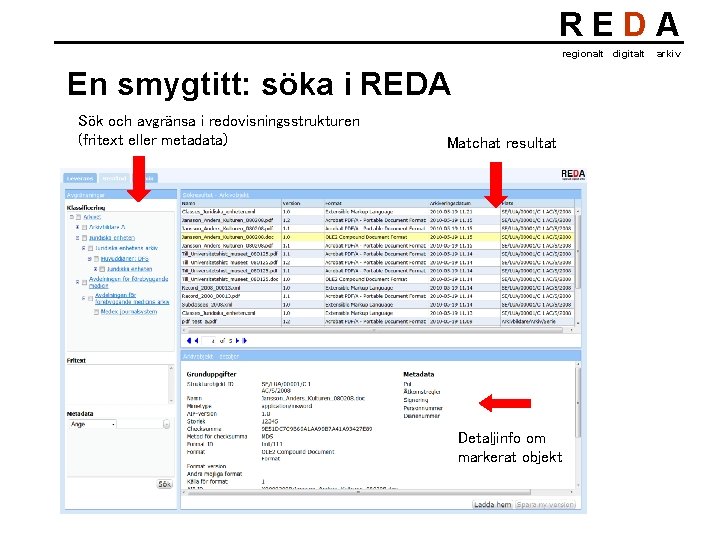The image size is (720, 540).
Task: Select the Record_2008 .xml row
Action: tap(377, 287)
